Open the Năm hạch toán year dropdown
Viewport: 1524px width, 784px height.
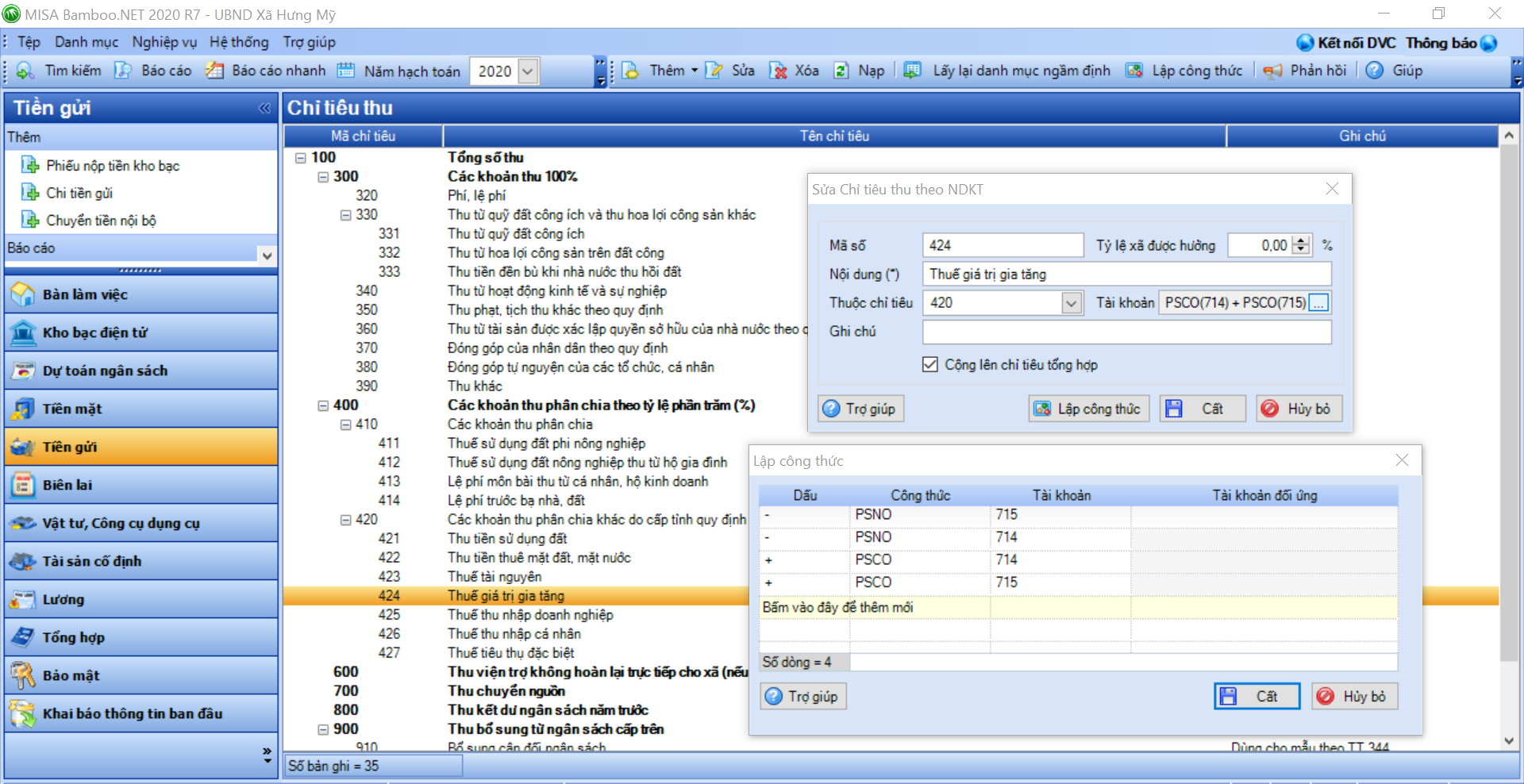pyautogui.click(x=529, y=71)
